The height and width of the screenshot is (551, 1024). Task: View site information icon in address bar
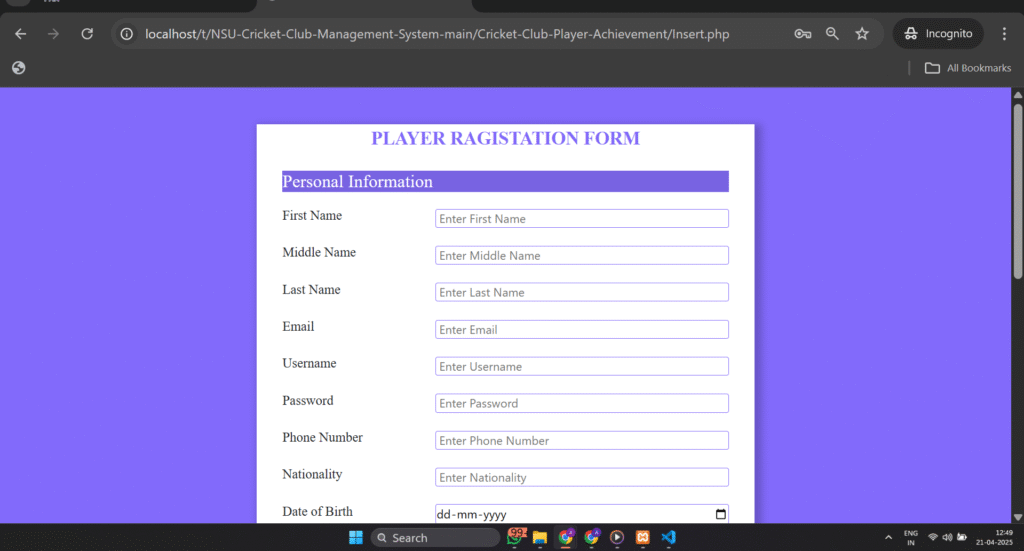[x=127, y=34]
